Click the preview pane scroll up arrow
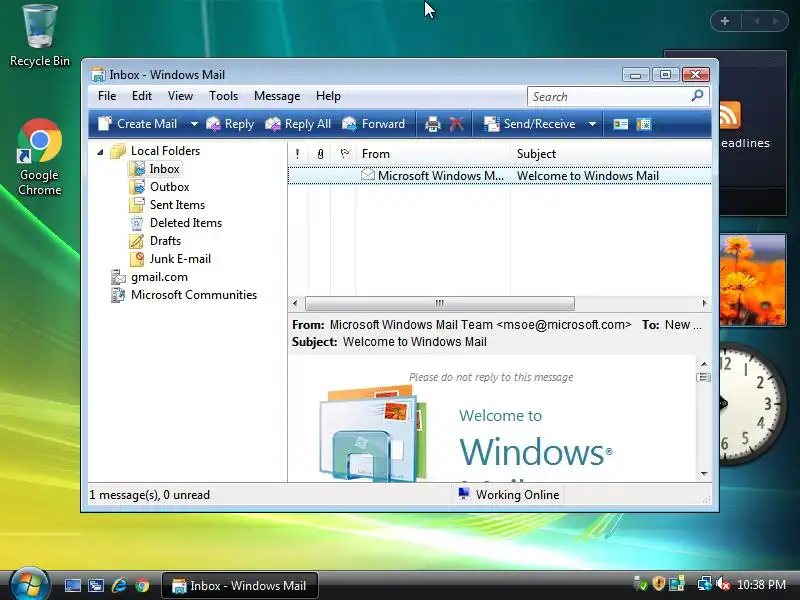Viewport: 800px width, 600px height. (x=704, y=364)
